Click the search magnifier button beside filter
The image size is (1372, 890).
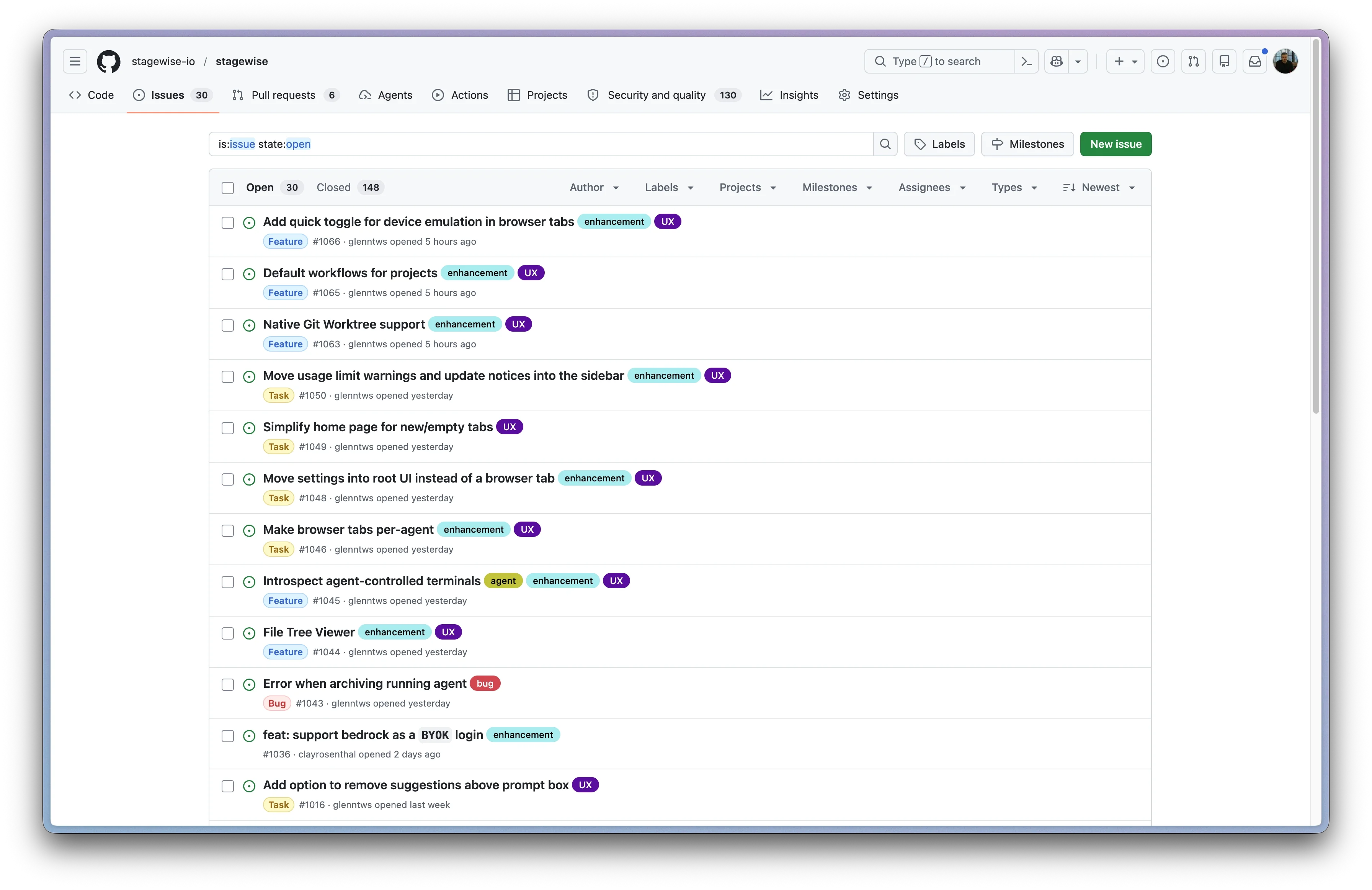click(x=885, y=144)
